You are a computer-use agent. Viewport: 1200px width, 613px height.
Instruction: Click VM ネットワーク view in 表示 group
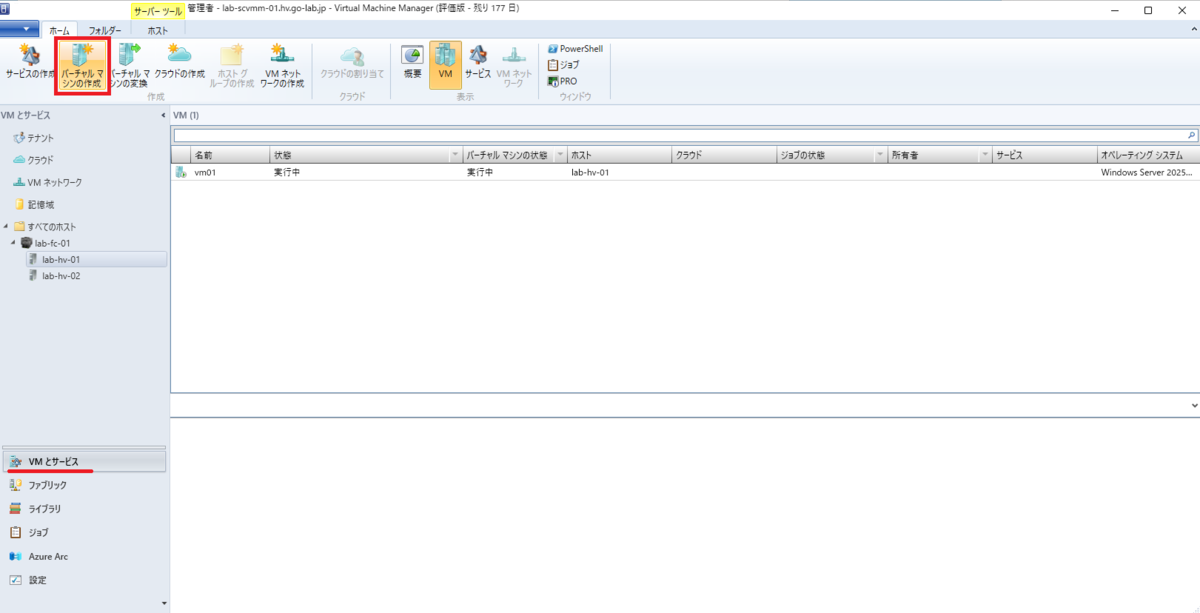click(x=514, y=64)
